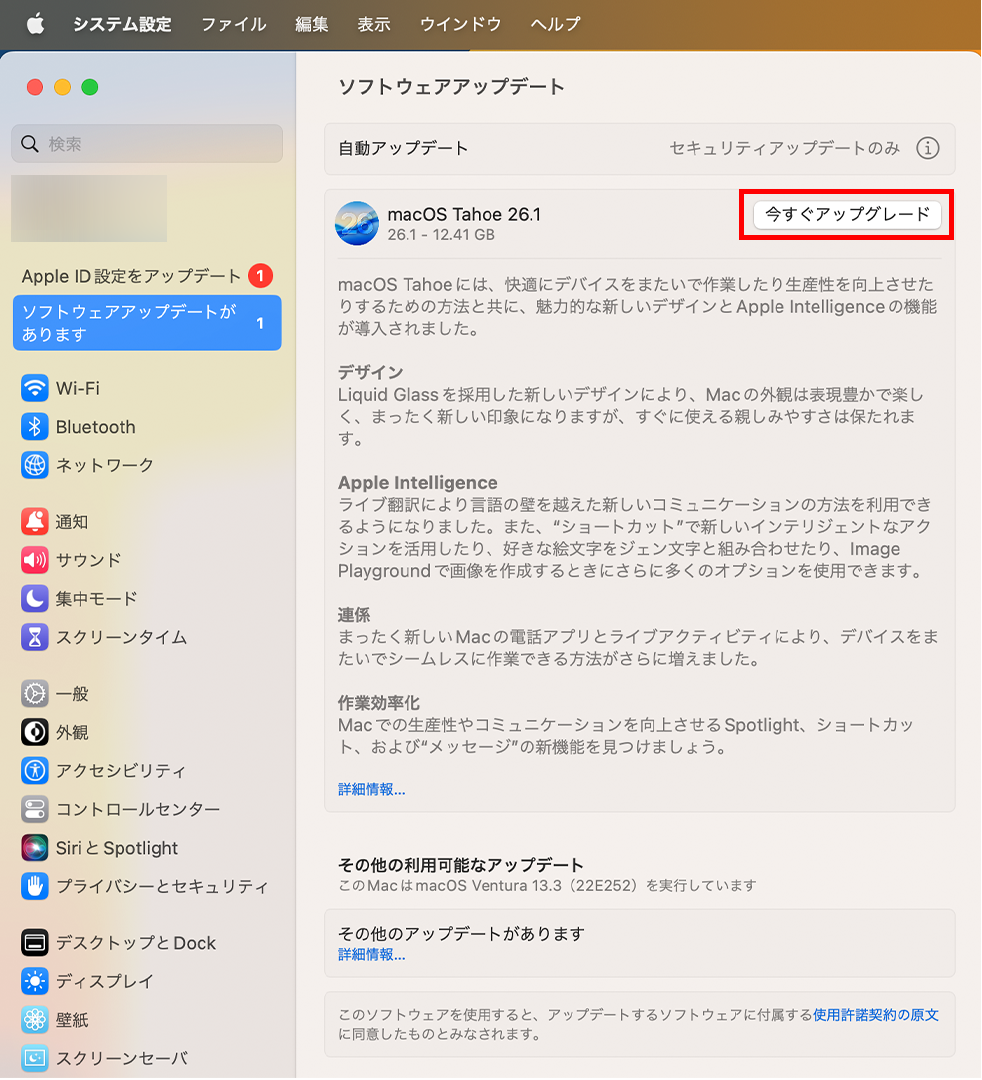Open プライバシーとセキュリティ settings
The image size is (982, 1080).
click(x=162, y=886)
